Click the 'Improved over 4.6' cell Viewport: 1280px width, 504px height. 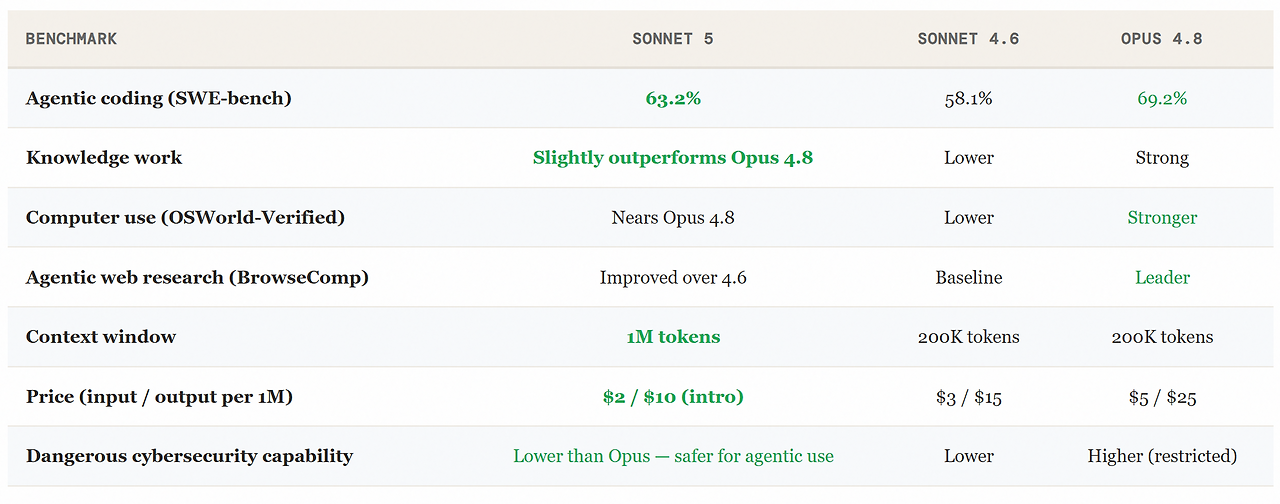pos(673,277)
